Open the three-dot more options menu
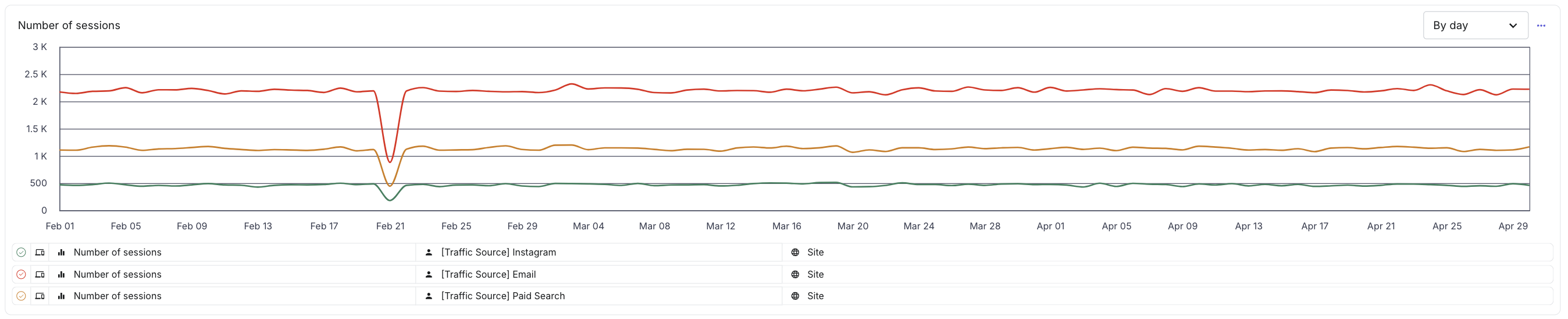Image resolution: width=1568 pixels, height=319 pixels. tap(1541, 26)
